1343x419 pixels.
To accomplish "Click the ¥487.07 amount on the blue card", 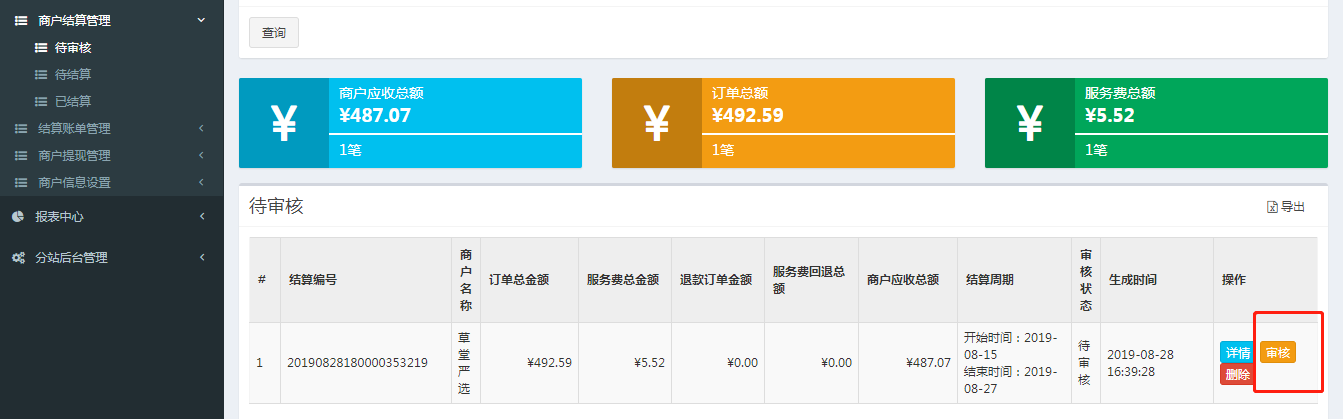I will click(x=375, y=115).
